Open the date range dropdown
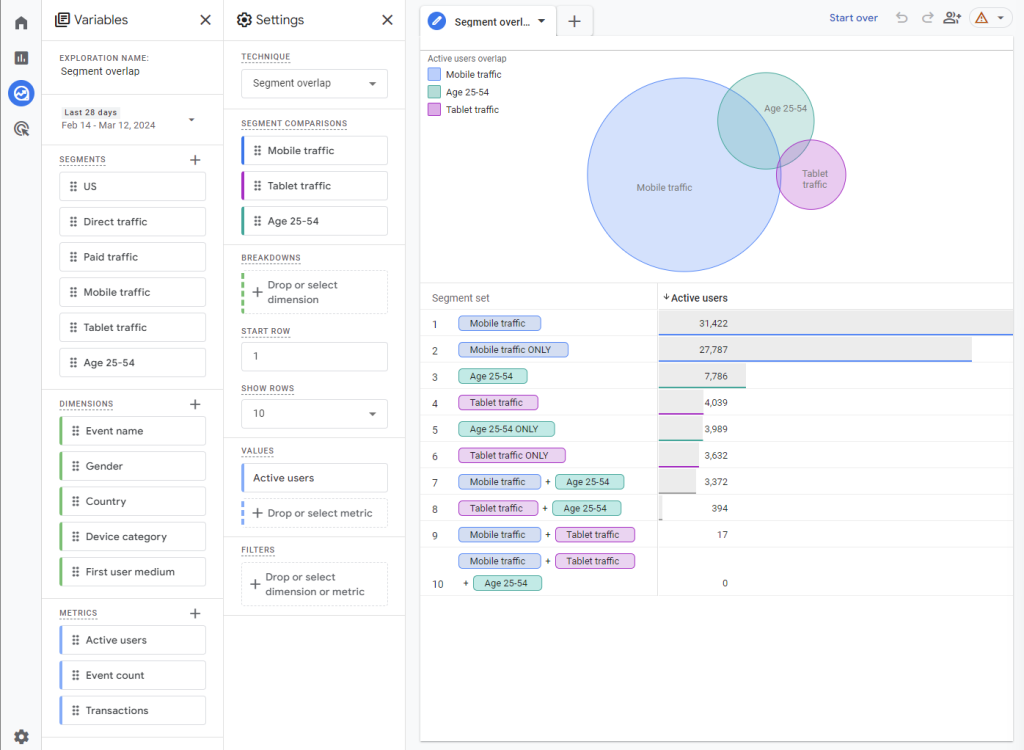 [x=129, y=119]
